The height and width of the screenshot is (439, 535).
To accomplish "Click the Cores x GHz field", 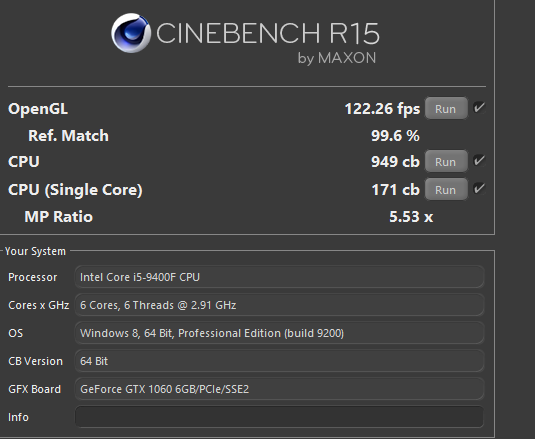I will [279, 305].
